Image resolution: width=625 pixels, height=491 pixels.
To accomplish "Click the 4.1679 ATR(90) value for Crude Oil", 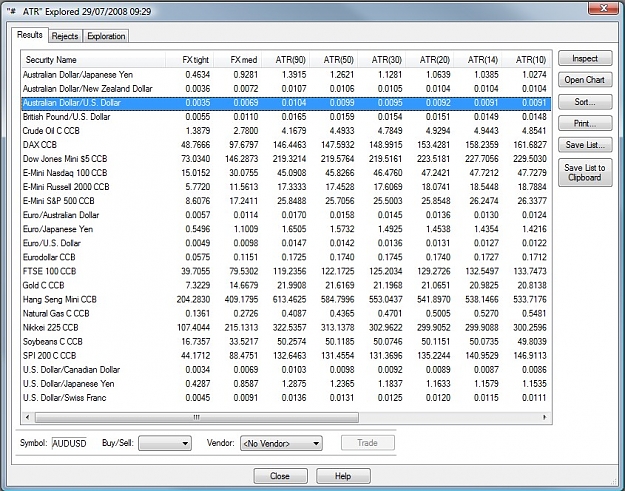I will coord(294,131).
